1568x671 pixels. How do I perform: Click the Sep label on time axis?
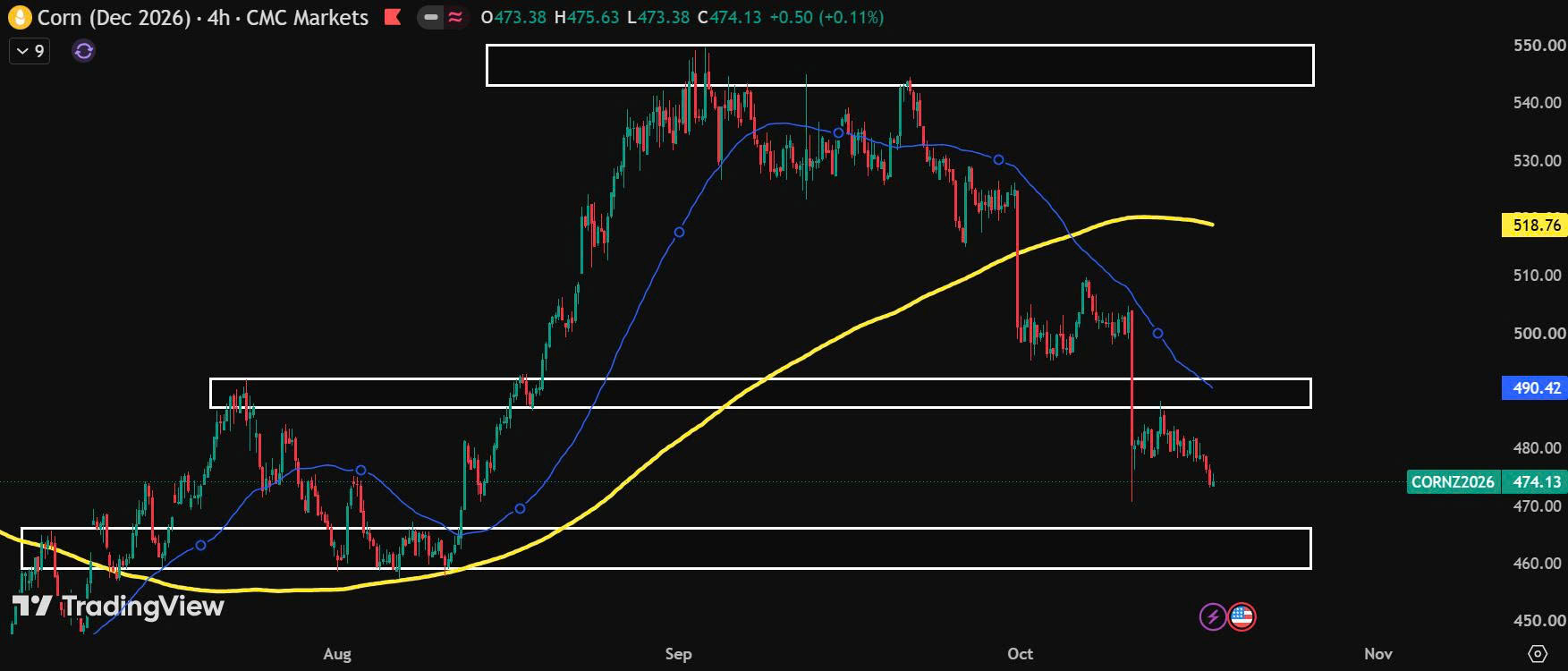click(x=679, y=654)
